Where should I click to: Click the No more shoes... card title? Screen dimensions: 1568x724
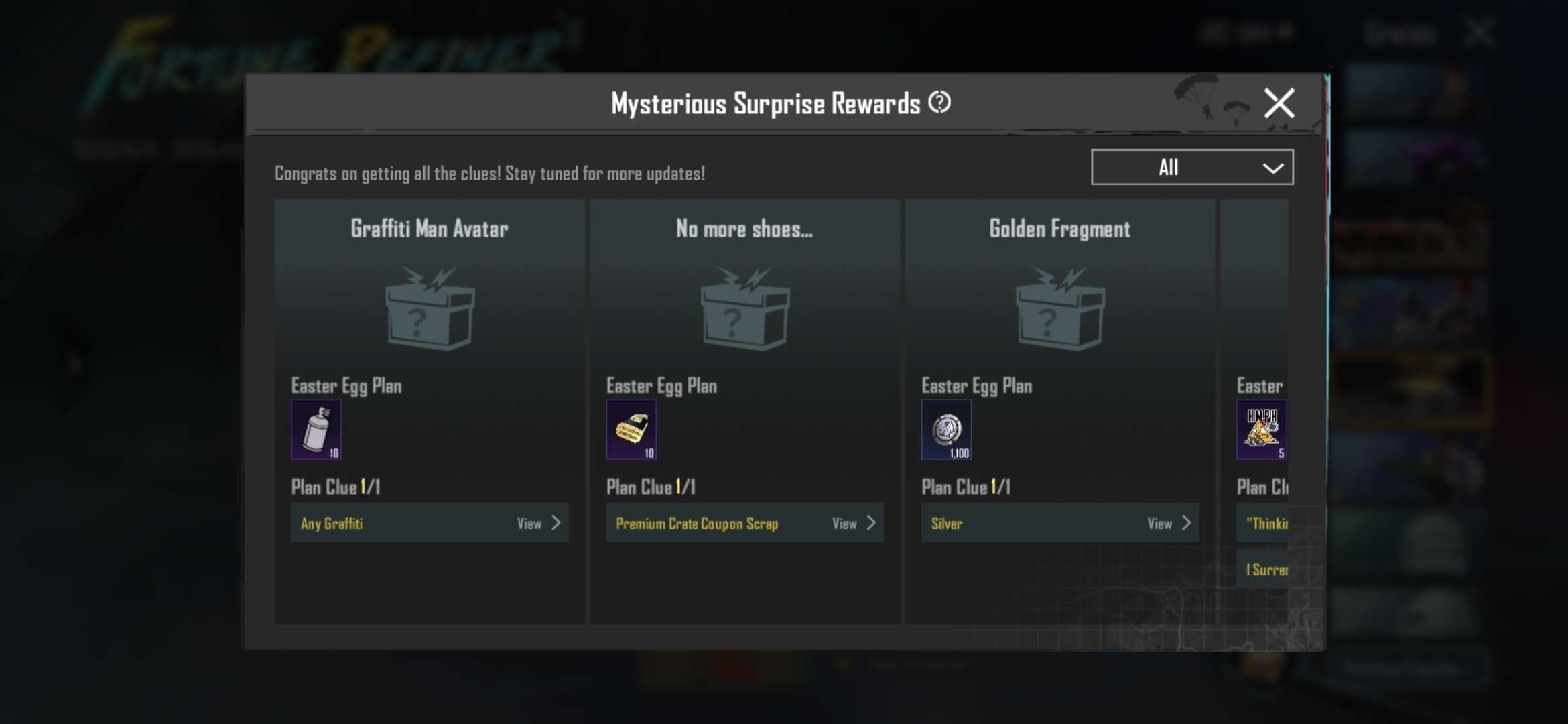point(744,229)
